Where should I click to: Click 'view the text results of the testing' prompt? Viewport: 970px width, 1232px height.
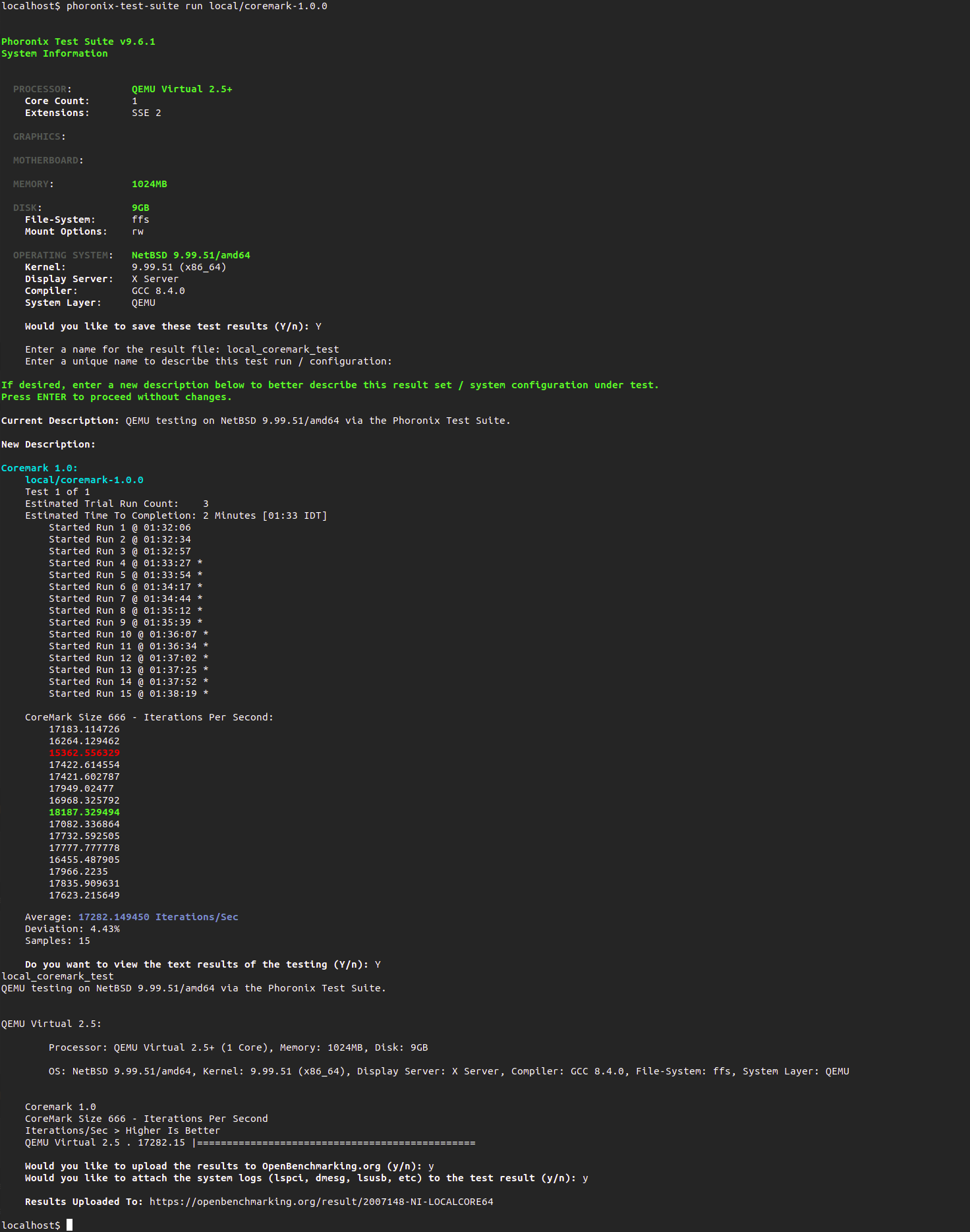click(x=203, y=964)
